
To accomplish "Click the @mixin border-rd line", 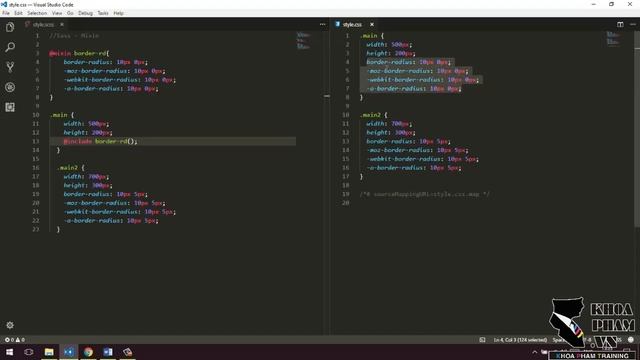I will point(79,53).
